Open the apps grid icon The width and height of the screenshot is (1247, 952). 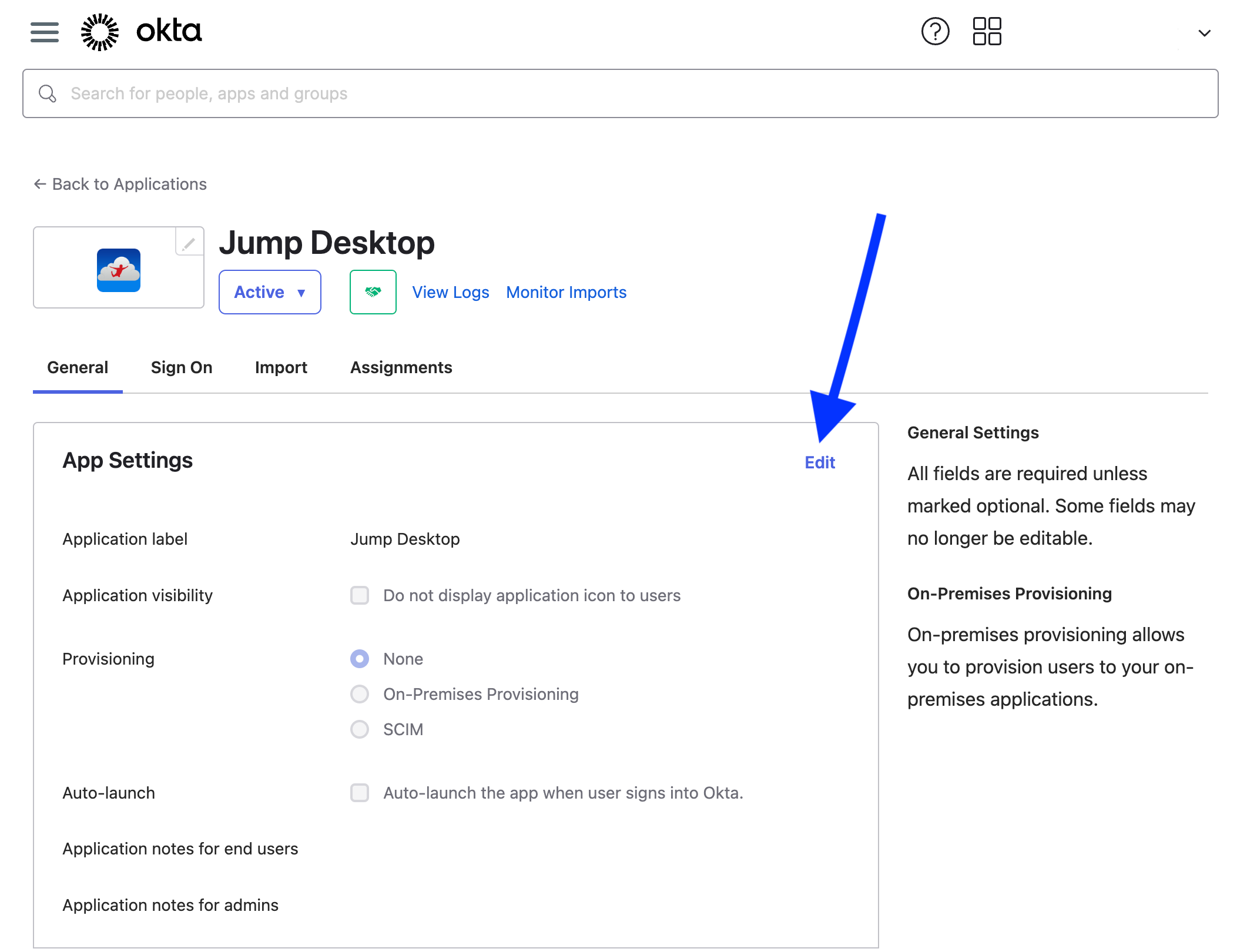[x=987, y=32]
